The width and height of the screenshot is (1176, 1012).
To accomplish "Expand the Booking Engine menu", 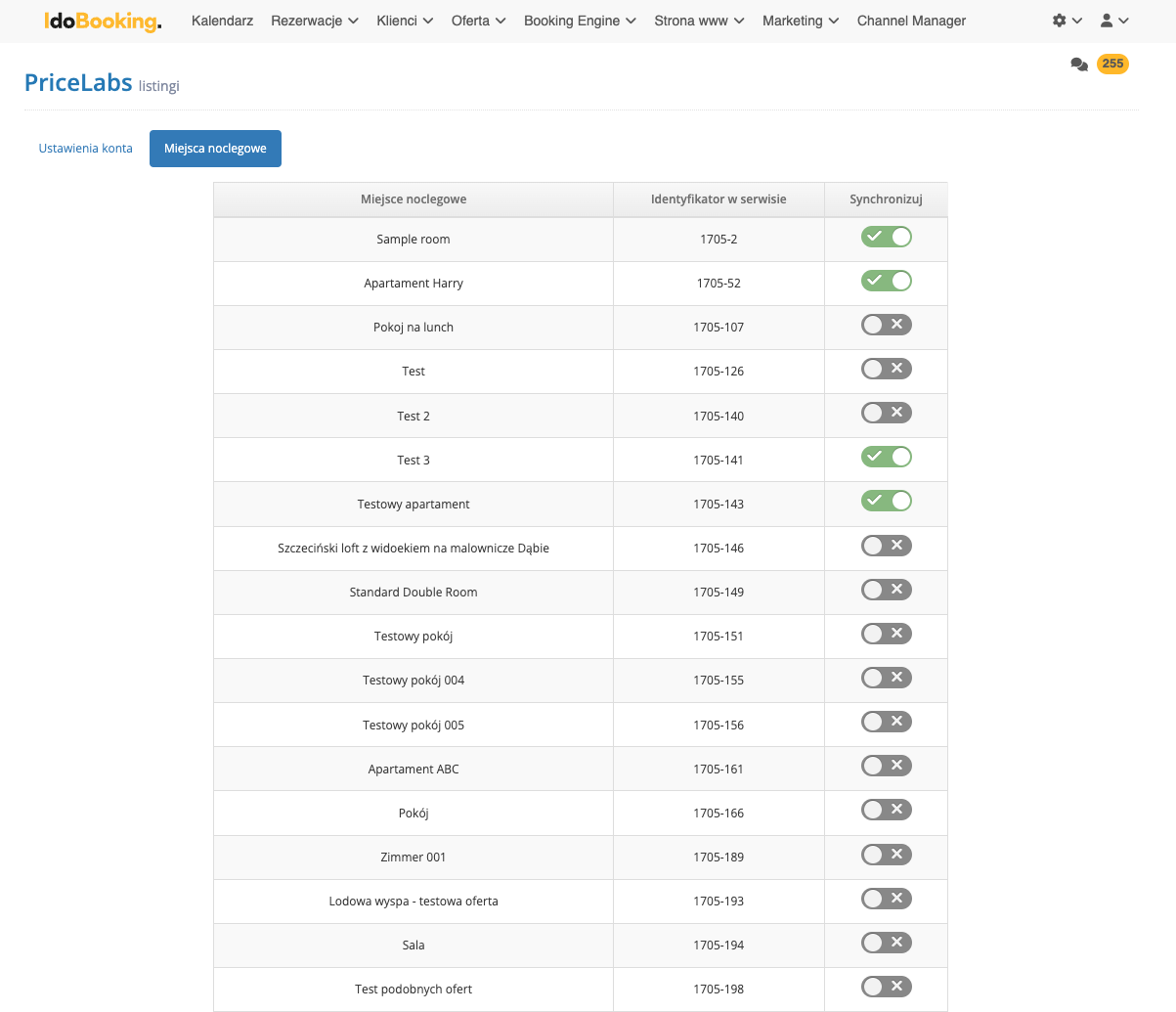I will (580, 21).
